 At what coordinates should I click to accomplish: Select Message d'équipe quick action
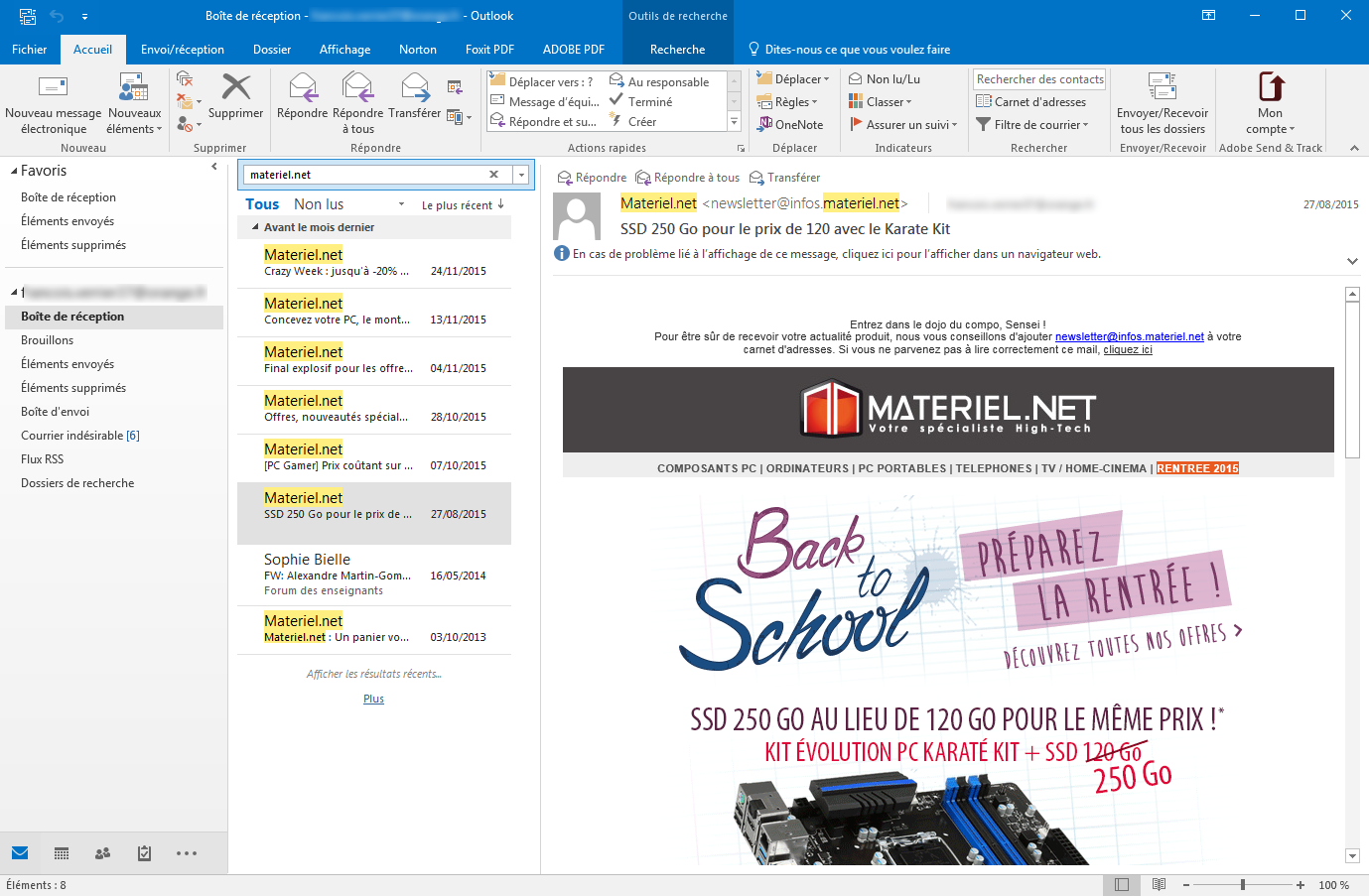545,101
